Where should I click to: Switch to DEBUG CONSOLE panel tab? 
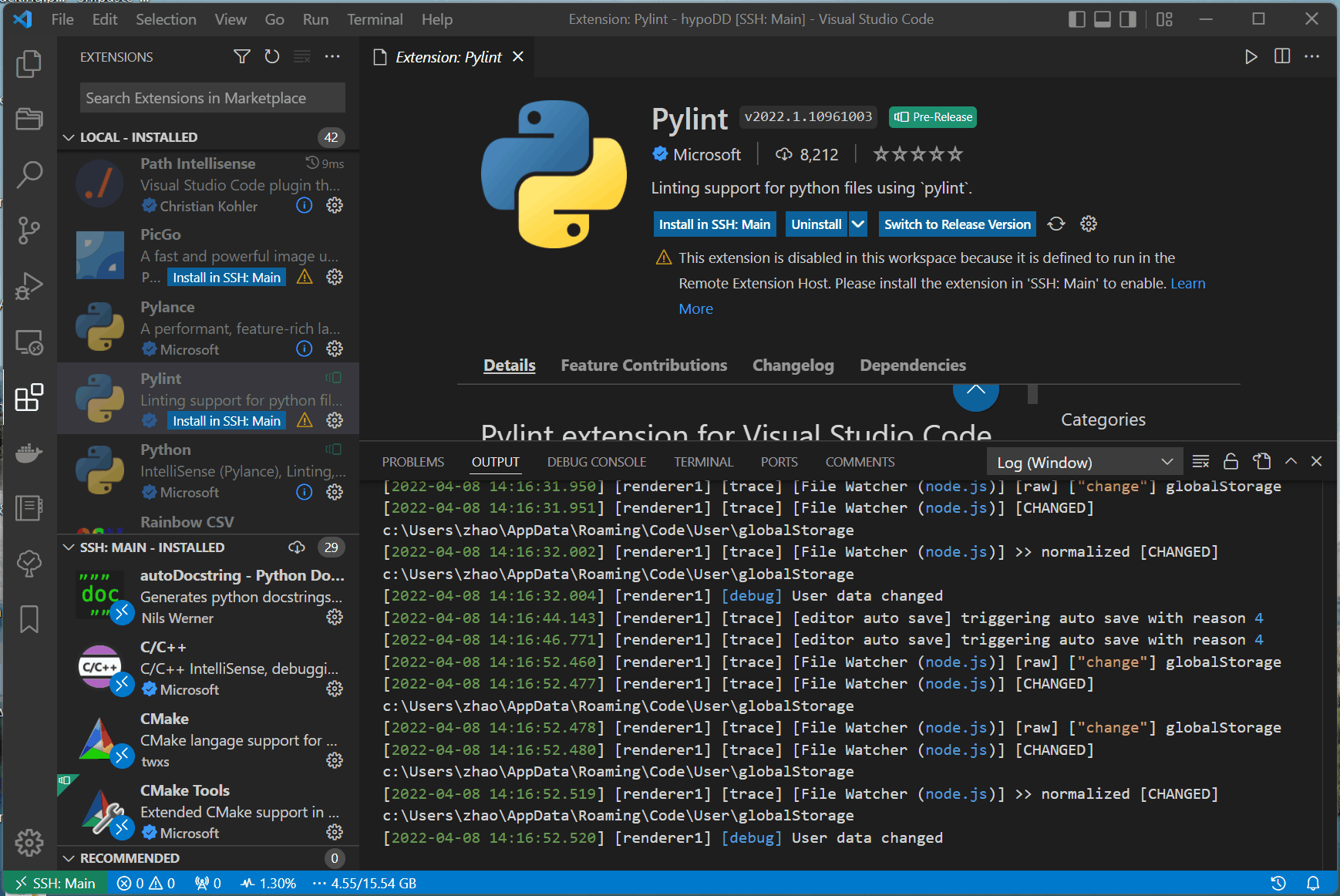(597, 462)
